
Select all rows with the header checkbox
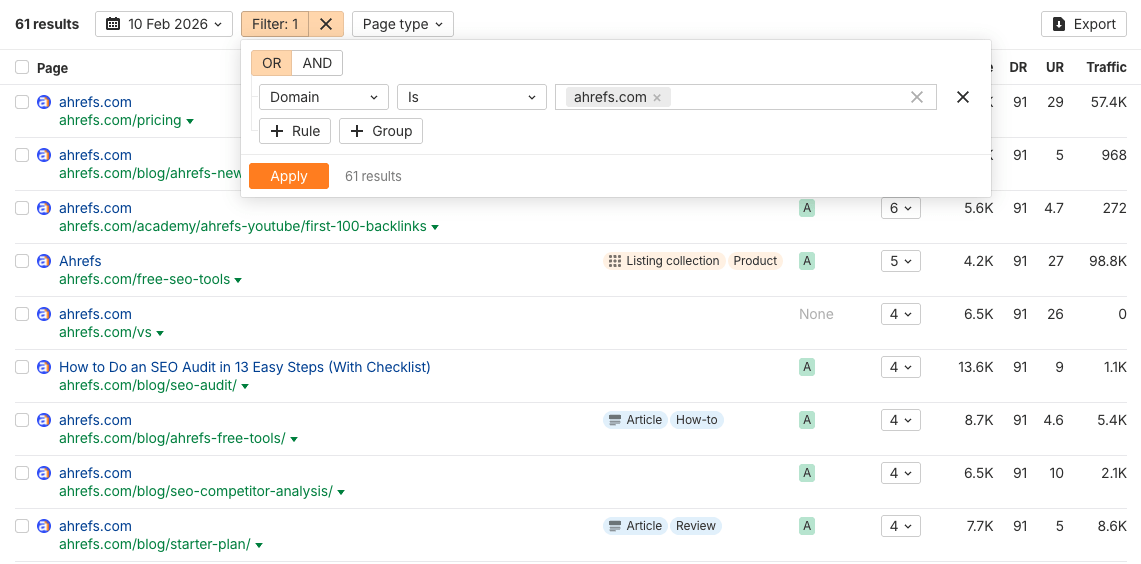[x=22, y=68]
